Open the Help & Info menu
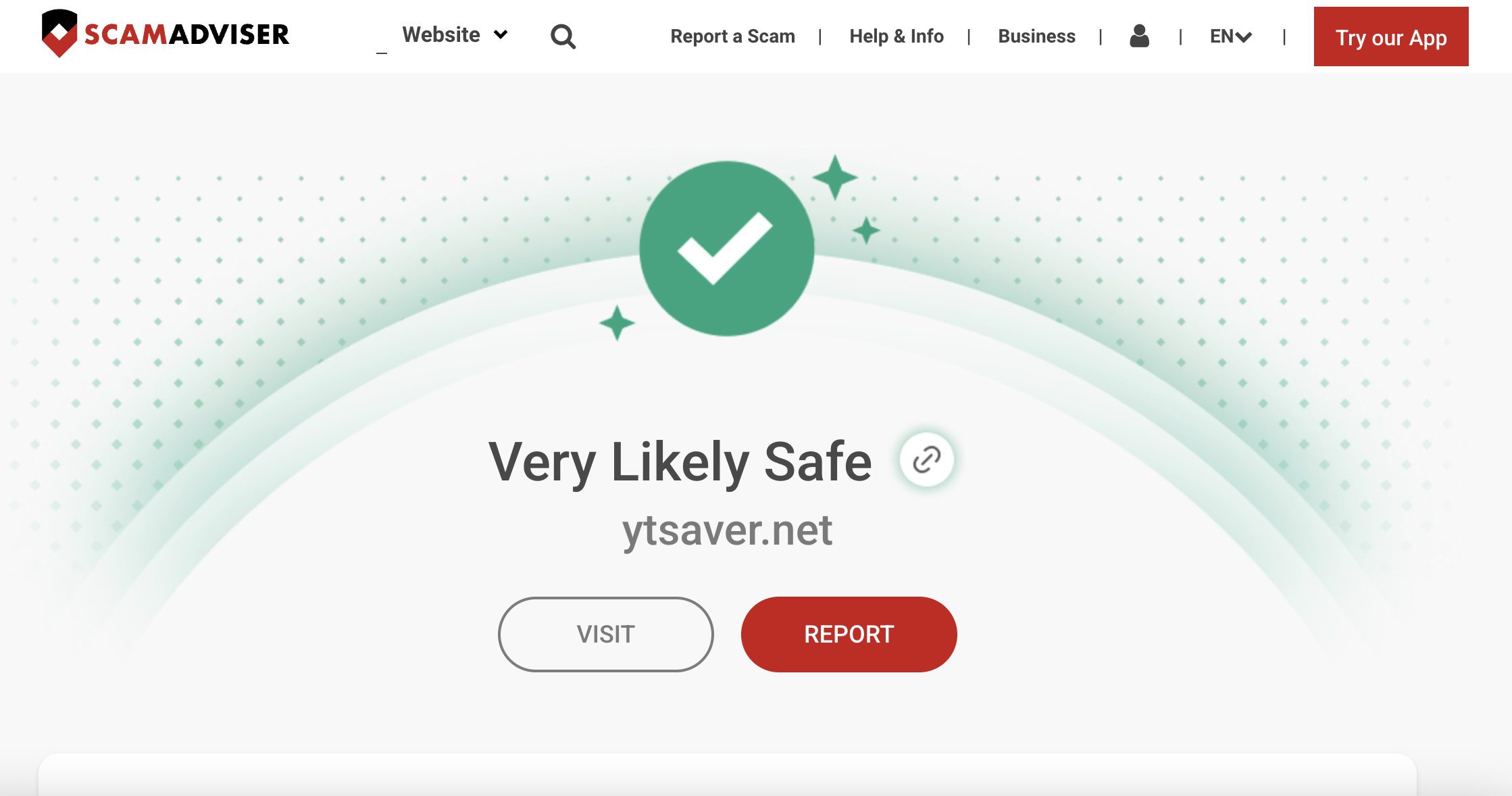This screenshot has width=1512, height=796. [x=897, y=36]
